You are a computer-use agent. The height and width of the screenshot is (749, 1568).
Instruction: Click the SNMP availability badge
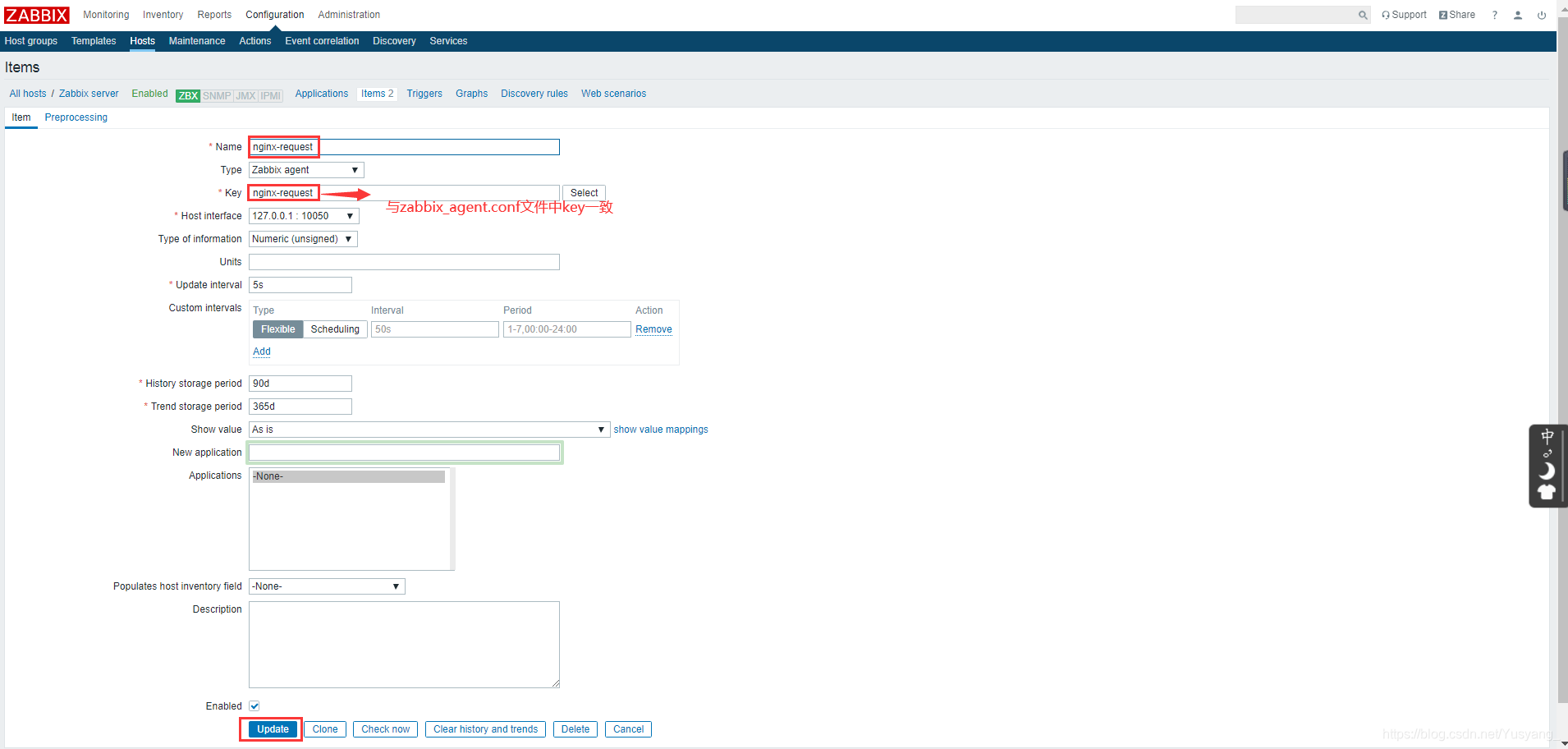[217, 95]
